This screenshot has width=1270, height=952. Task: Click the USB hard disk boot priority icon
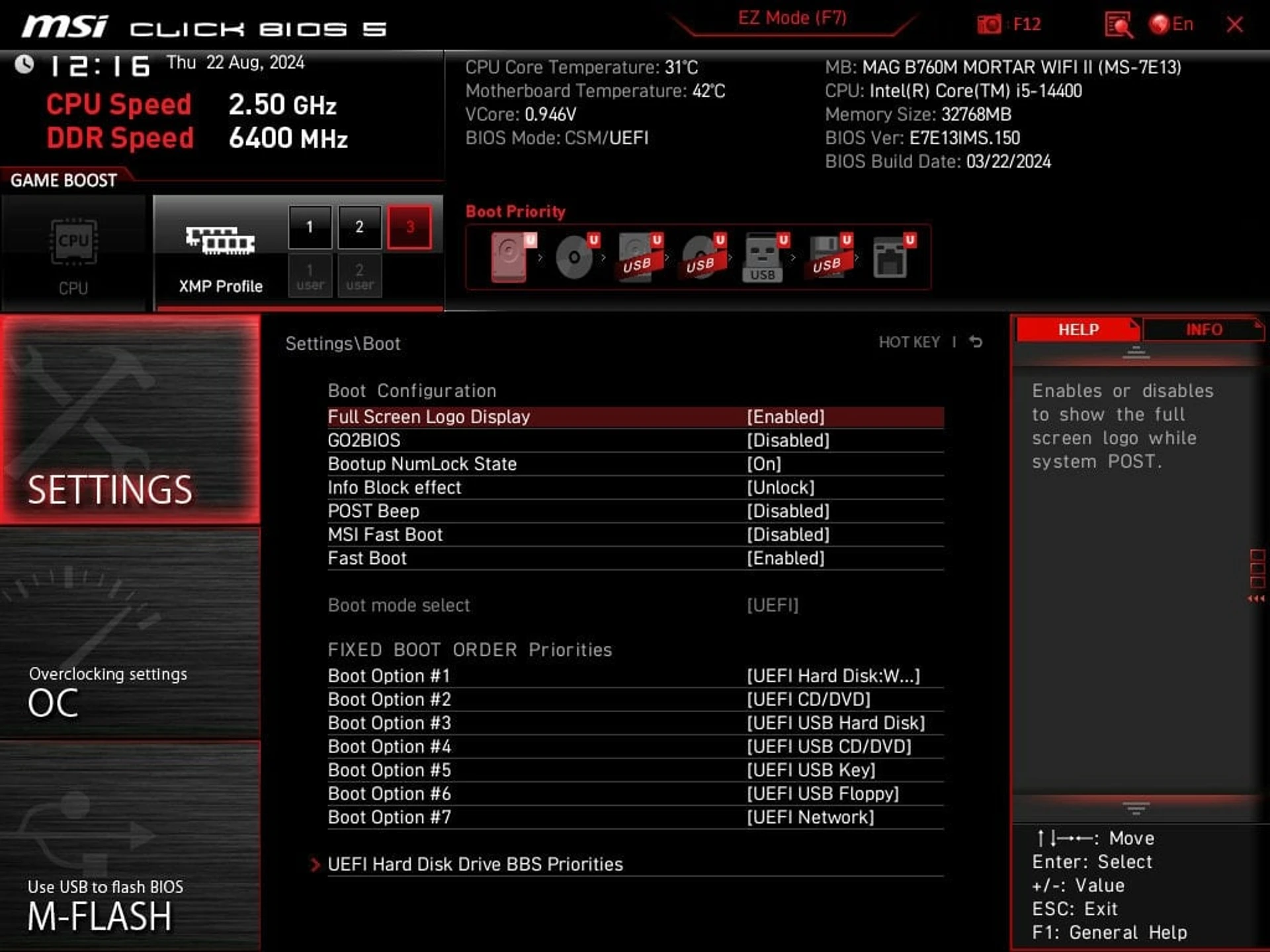click(640, 257)
